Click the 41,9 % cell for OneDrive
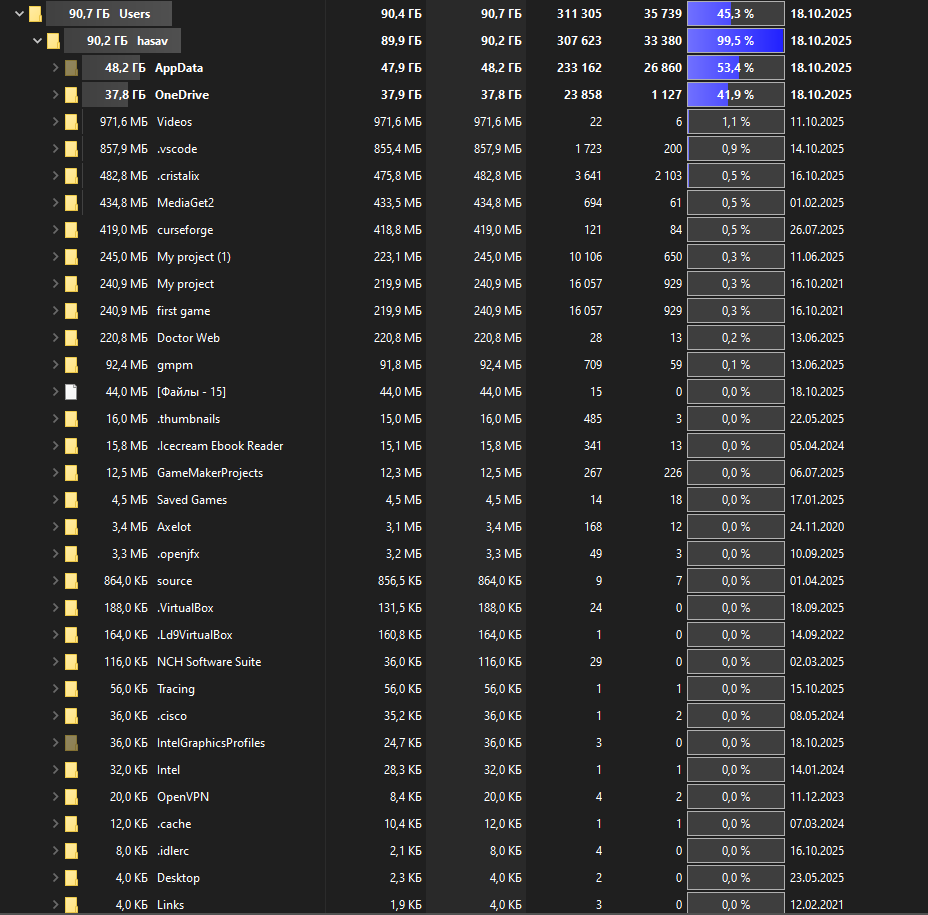Viewport: 928px width, 915px height. (x=736, y=95)
